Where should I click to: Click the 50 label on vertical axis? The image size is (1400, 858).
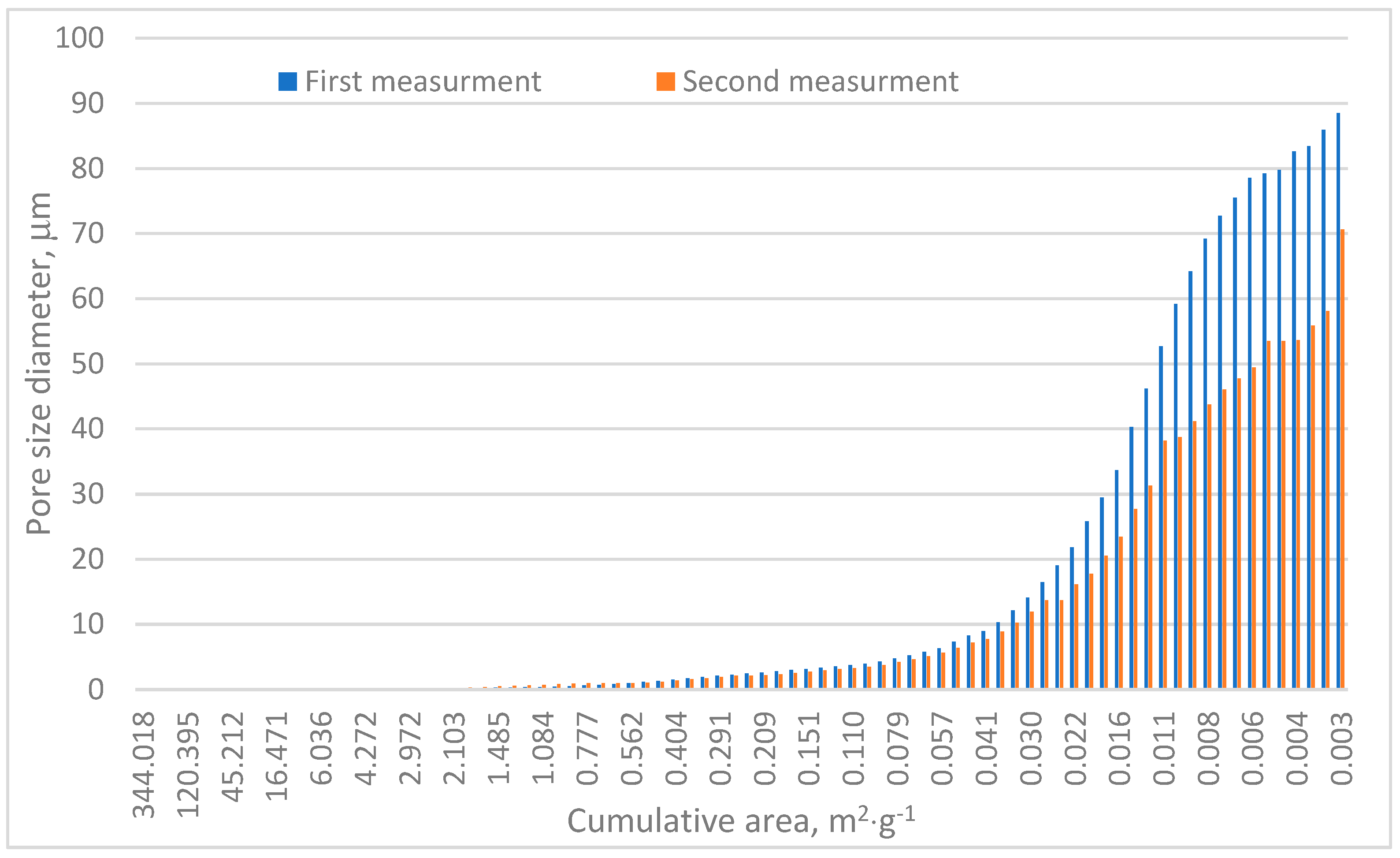point(88,364)
